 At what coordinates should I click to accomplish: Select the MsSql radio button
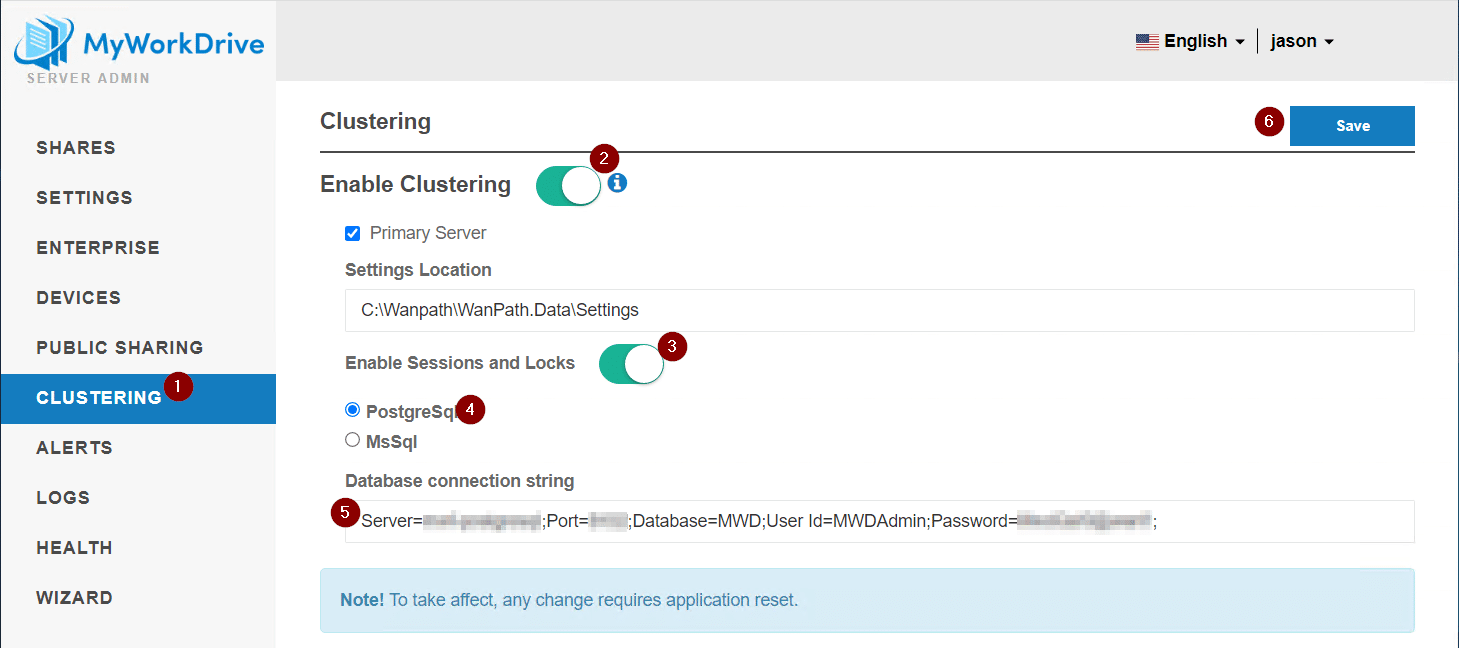tap(352, 440)
